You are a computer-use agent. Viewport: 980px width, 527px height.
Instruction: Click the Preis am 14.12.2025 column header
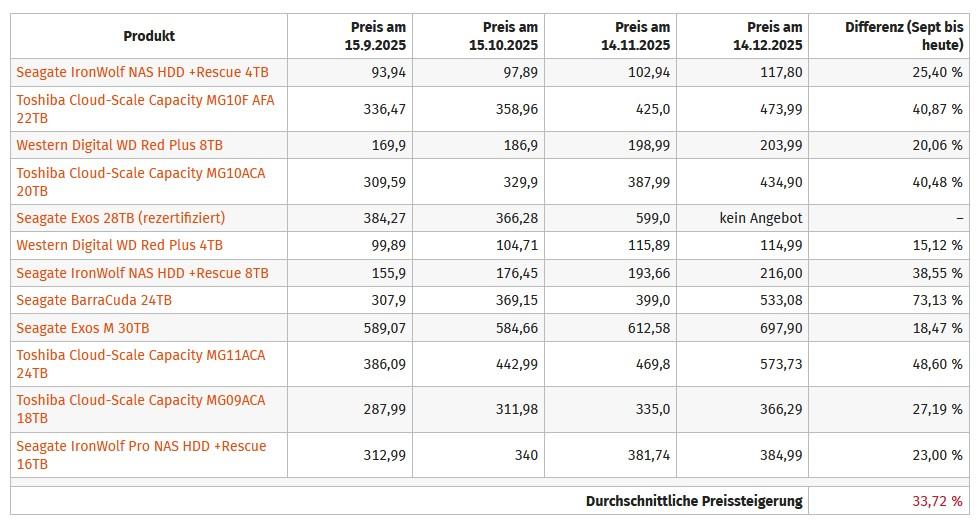[774, 36]
